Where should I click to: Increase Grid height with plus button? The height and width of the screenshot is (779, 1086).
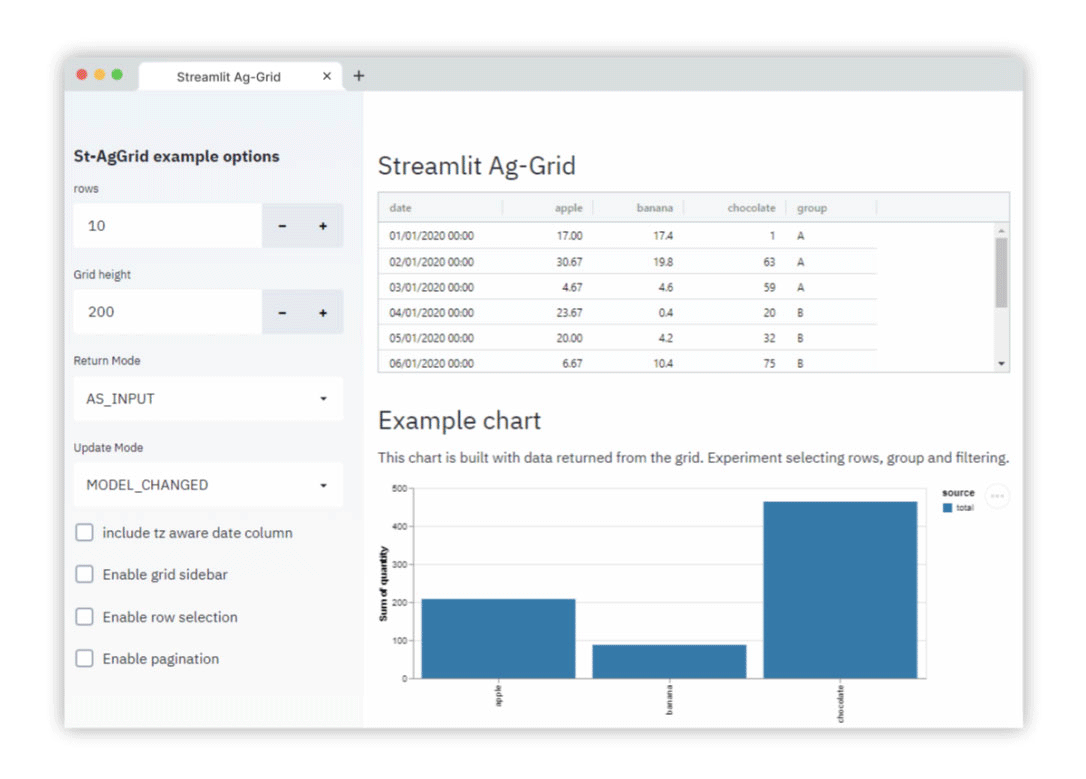(323, 312)
